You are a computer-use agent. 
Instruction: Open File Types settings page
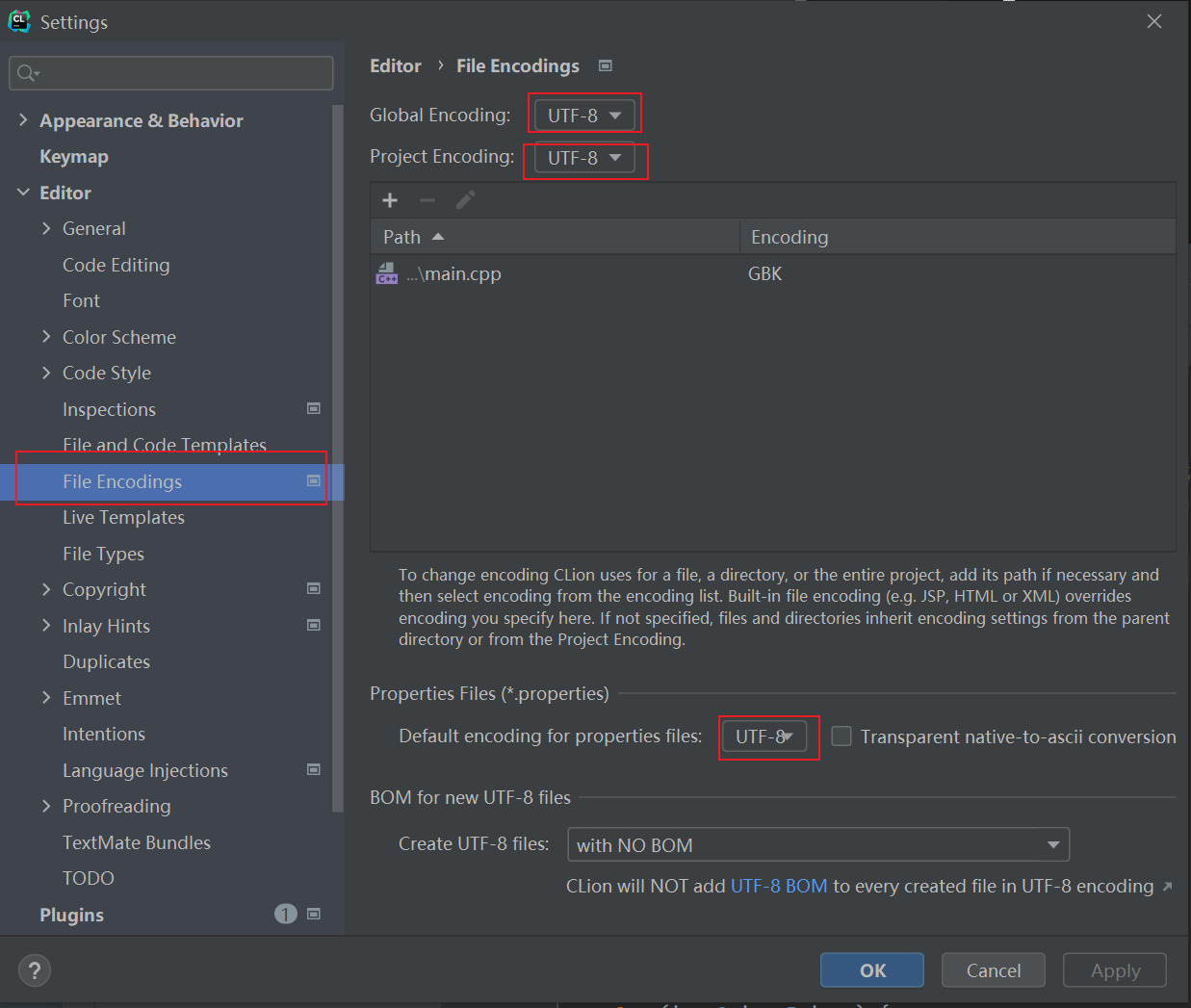[x=103, y=554]
